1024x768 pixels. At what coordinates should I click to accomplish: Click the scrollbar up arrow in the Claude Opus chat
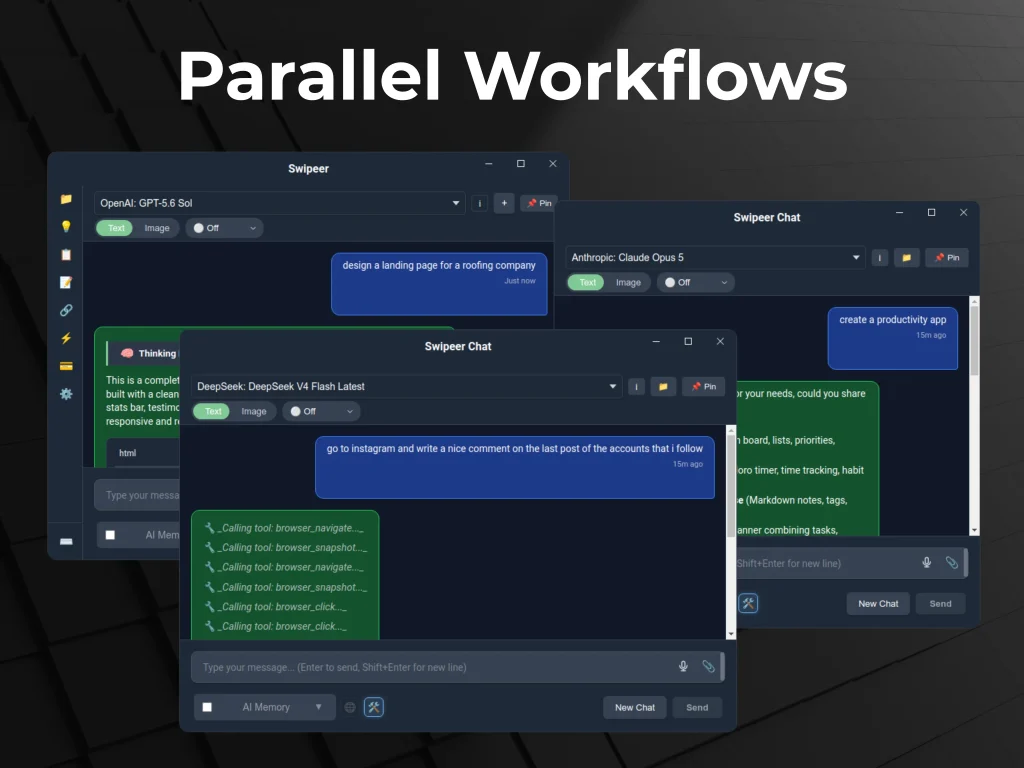[x=974, y=302]
